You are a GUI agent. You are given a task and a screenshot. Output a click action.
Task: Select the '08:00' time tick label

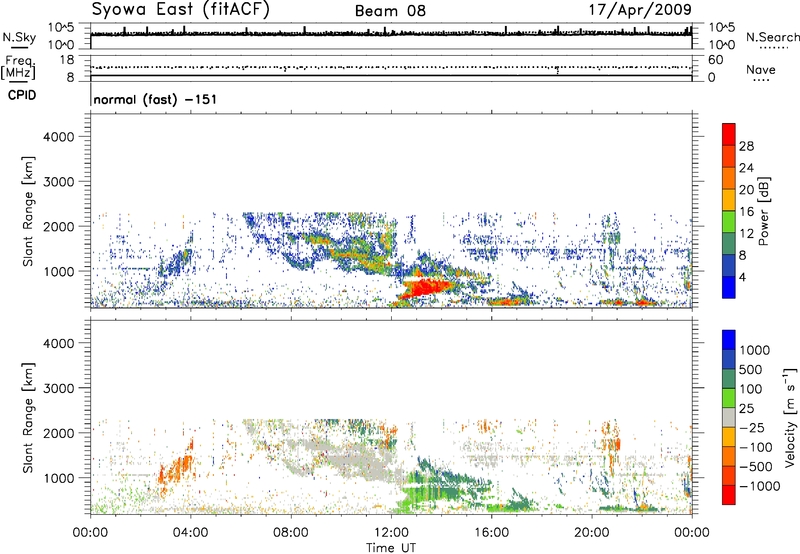tap(290, 533)
